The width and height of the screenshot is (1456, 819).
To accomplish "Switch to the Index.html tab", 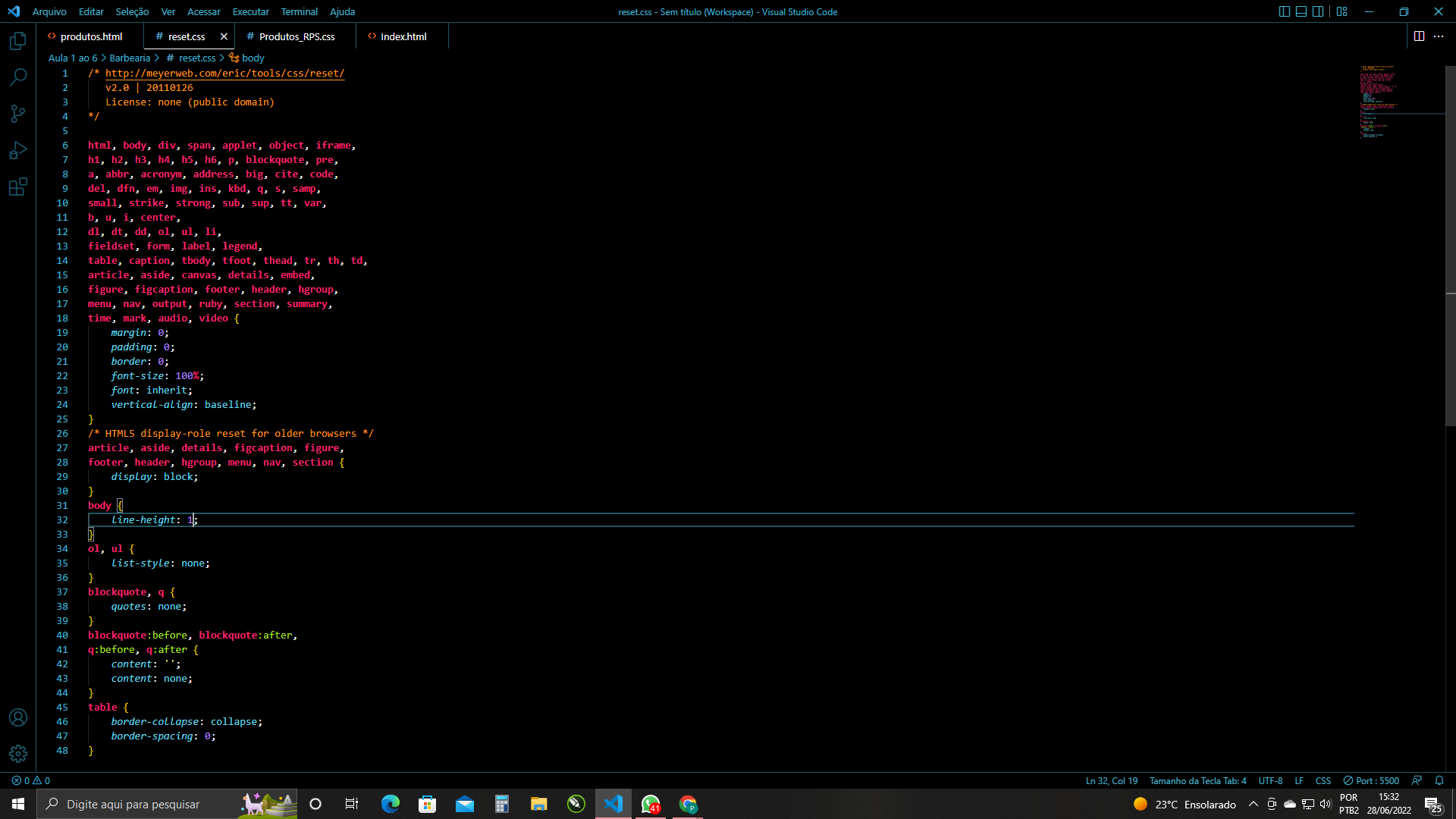I will tap(403, 36).
